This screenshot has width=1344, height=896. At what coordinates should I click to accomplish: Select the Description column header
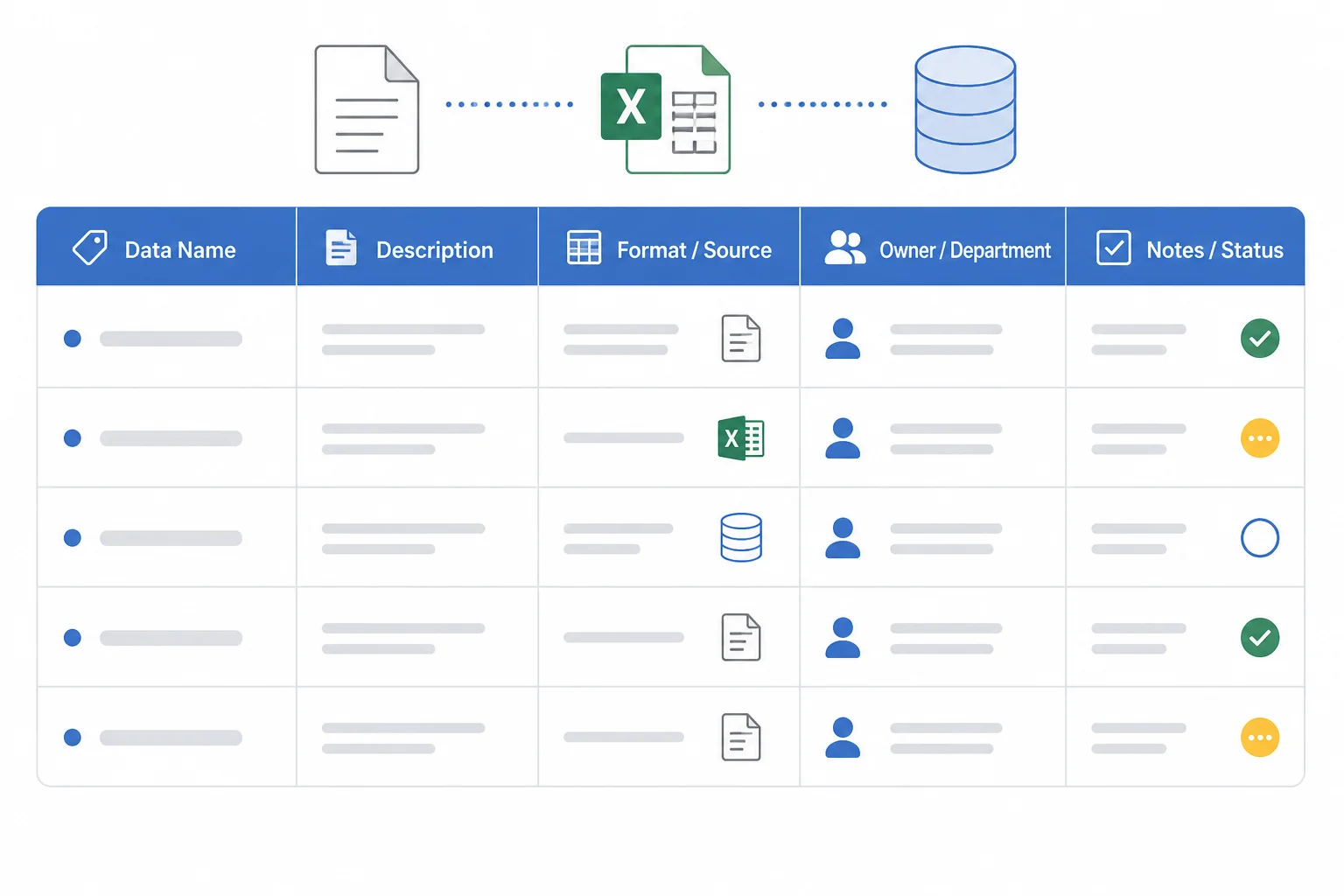[417, 247]
